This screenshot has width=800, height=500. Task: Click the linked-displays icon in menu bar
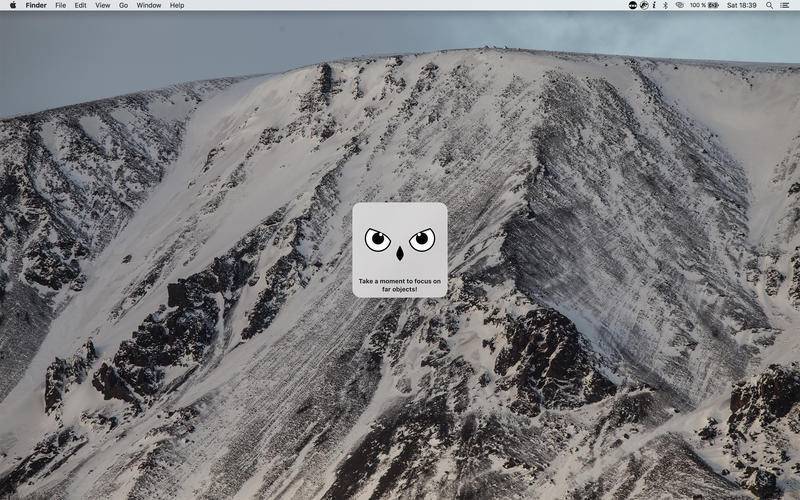pos(679,5)
